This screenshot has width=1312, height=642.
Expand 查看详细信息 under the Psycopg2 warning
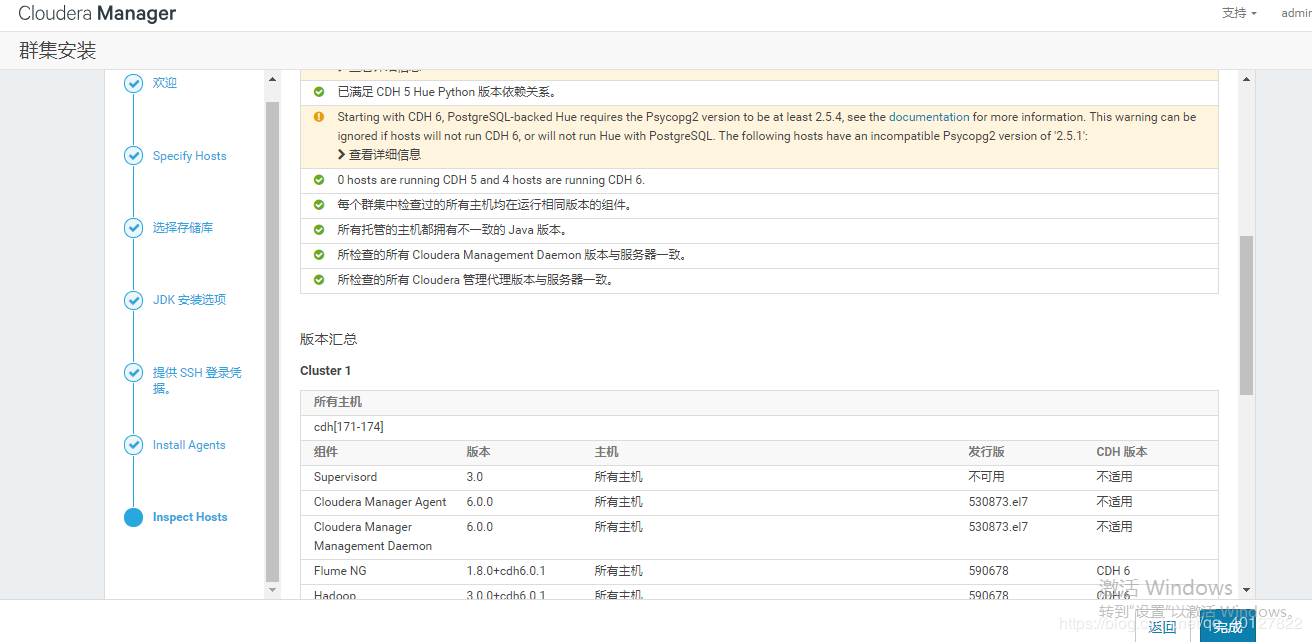coord(379,154)
